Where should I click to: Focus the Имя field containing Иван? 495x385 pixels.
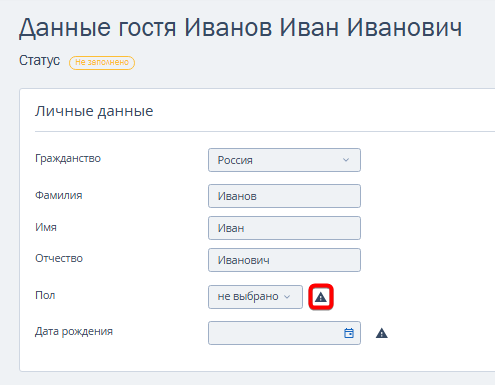click(284, 228)
